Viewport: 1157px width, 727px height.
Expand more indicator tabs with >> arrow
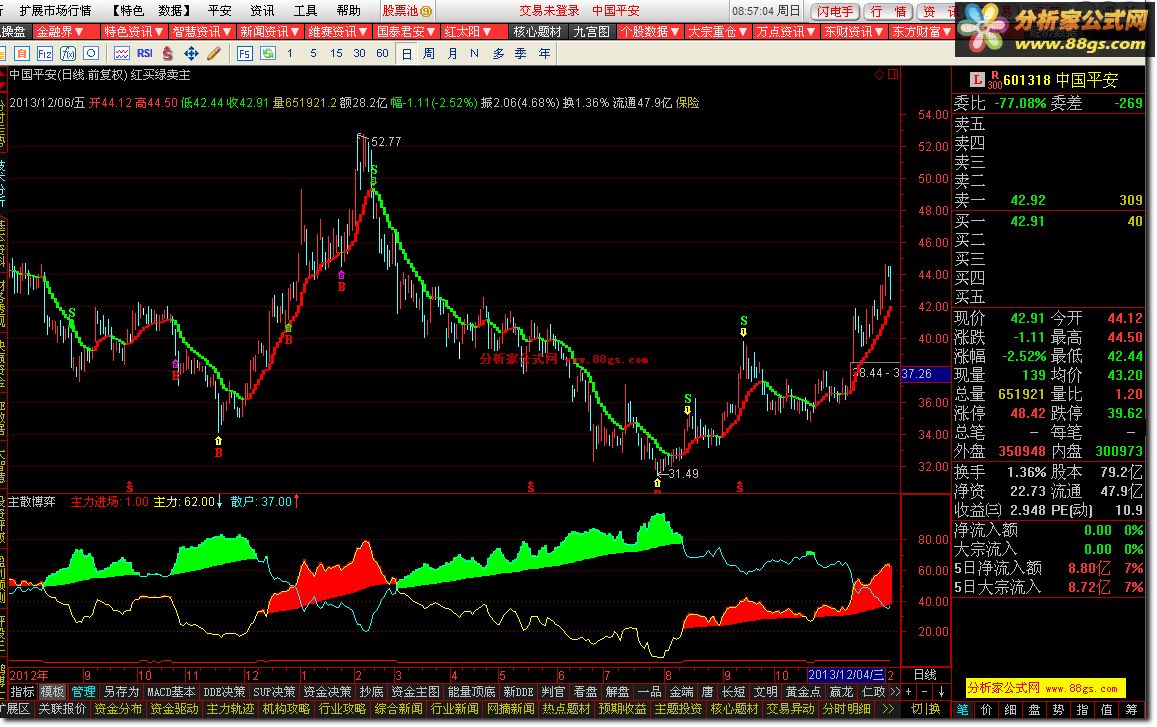pyautogui.click(x=895, y=692)
